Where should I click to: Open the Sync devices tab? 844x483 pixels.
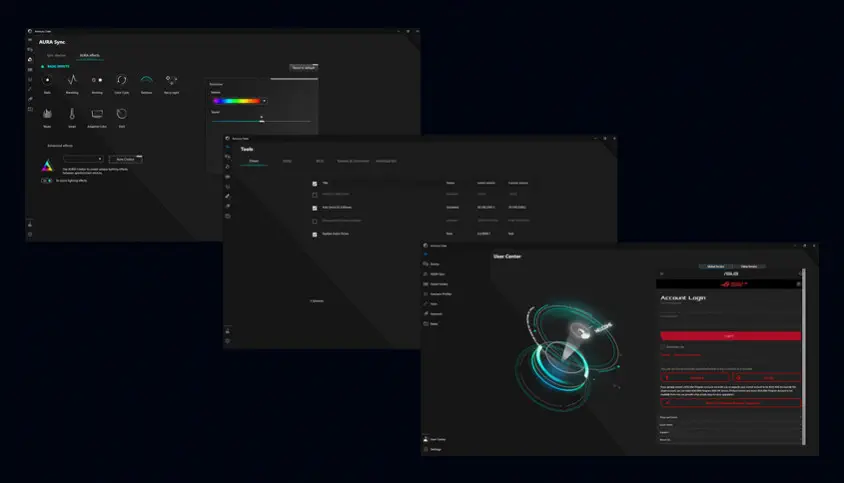(56, 56)
